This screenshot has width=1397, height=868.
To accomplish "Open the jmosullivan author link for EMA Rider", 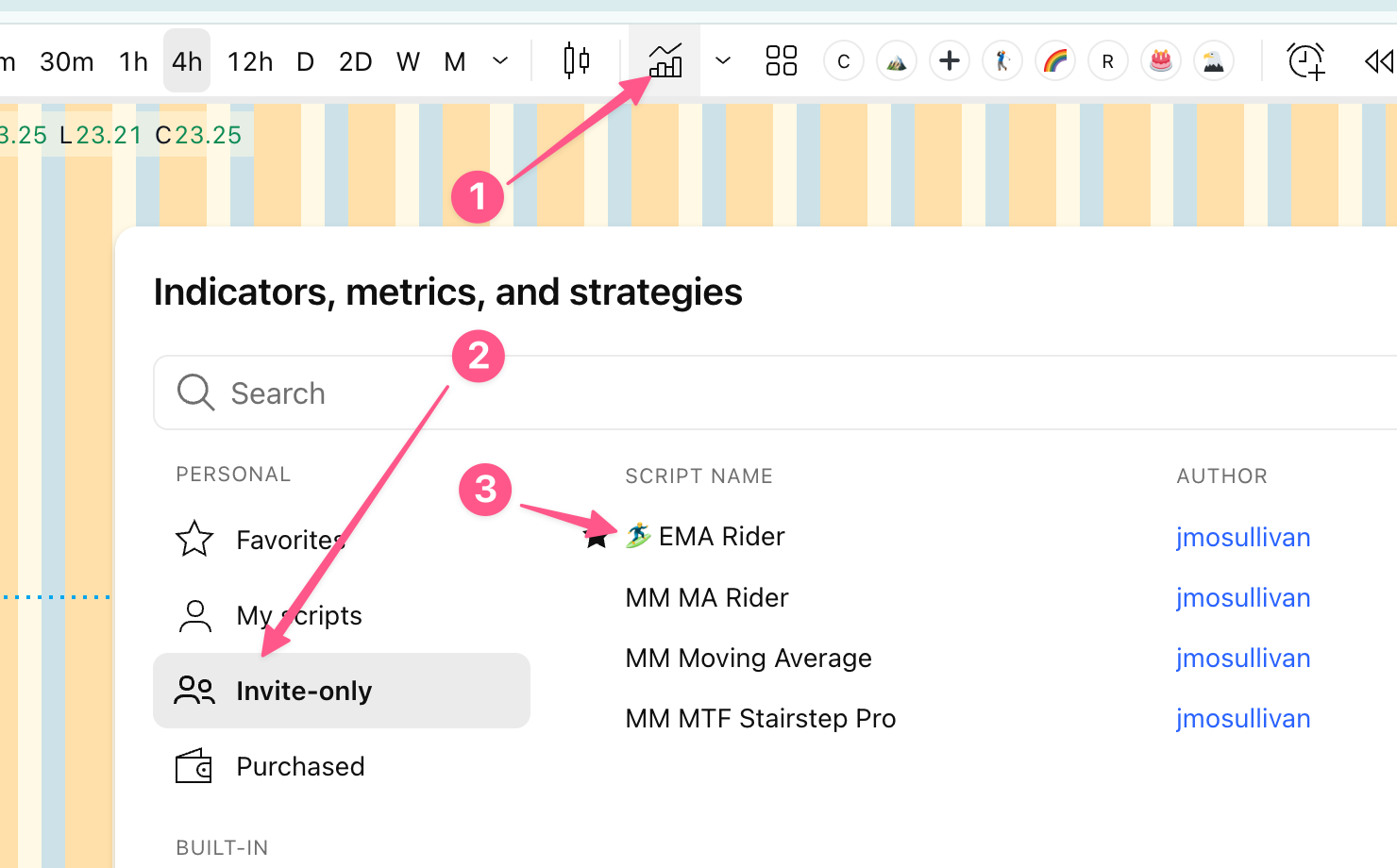I will pyautogui.click(x=1243, y=537).
